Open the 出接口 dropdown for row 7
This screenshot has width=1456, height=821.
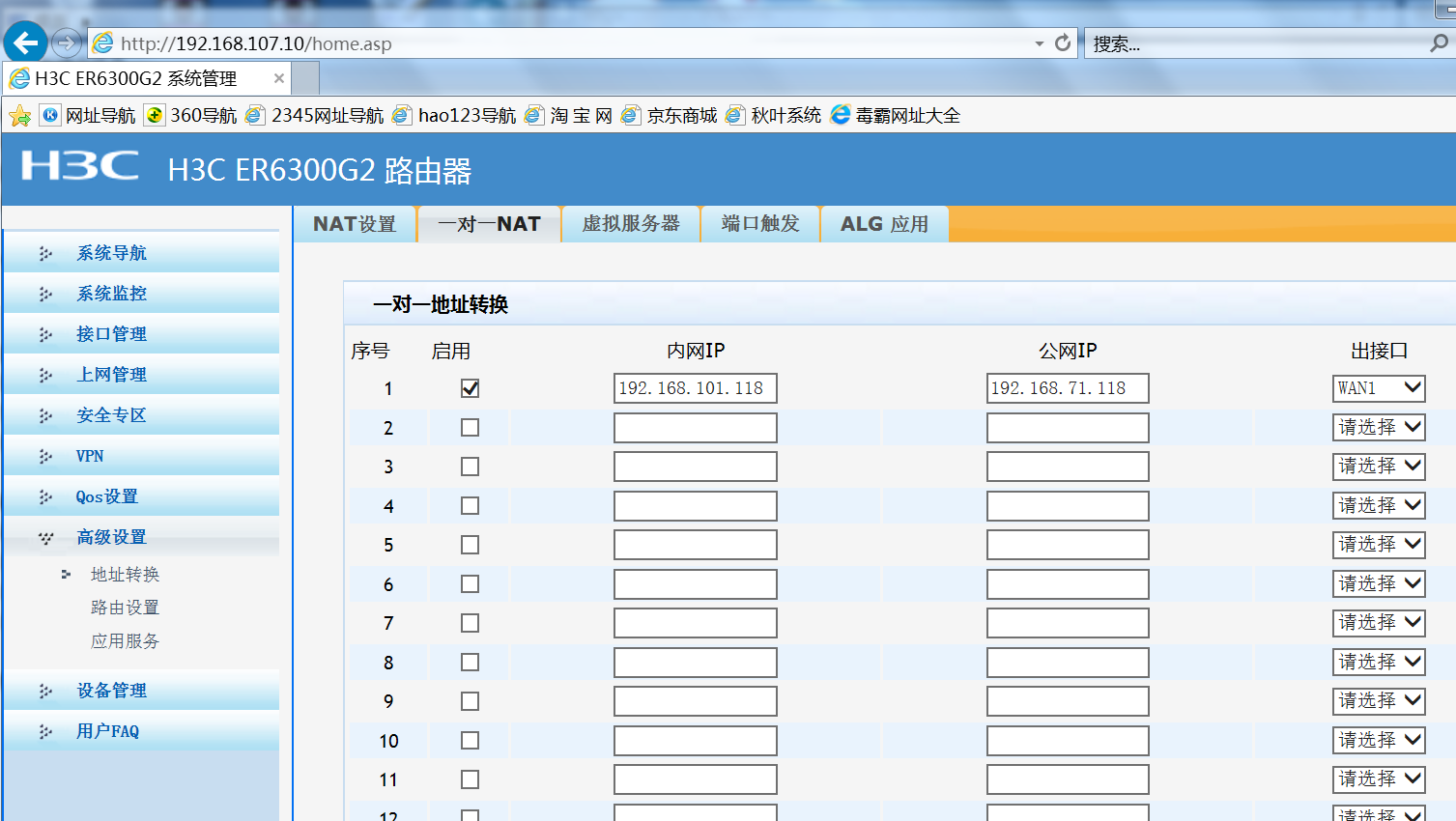click(1379, 623)
